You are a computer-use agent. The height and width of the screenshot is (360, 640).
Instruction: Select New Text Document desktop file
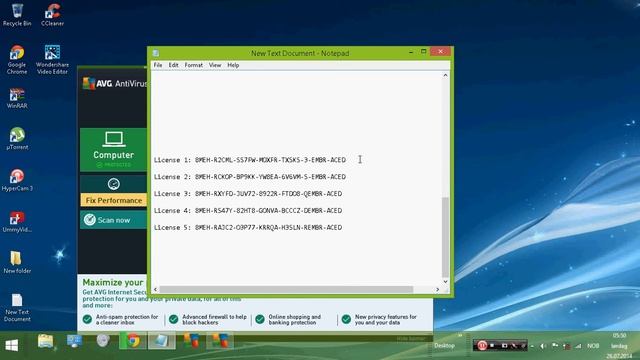click(x=17, y=307)
